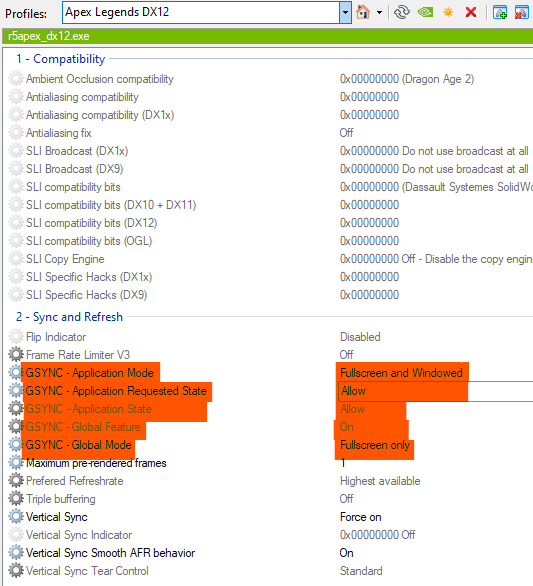The width and height of the screenshot is (533, 586).
Task: Select the 'SLI Broadcast (DX9)' setting name
Action: click(x=74, y=169)
